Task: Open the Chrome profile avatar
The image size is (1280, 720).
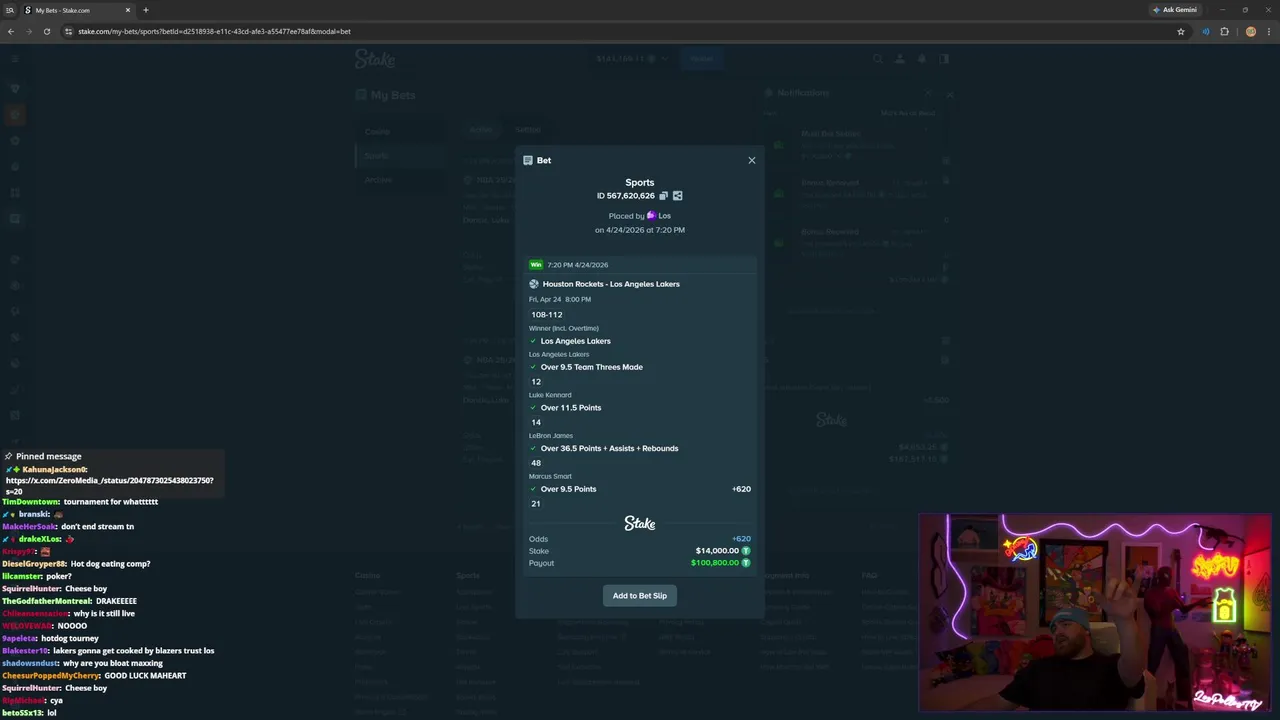Action: point(1250,31)
